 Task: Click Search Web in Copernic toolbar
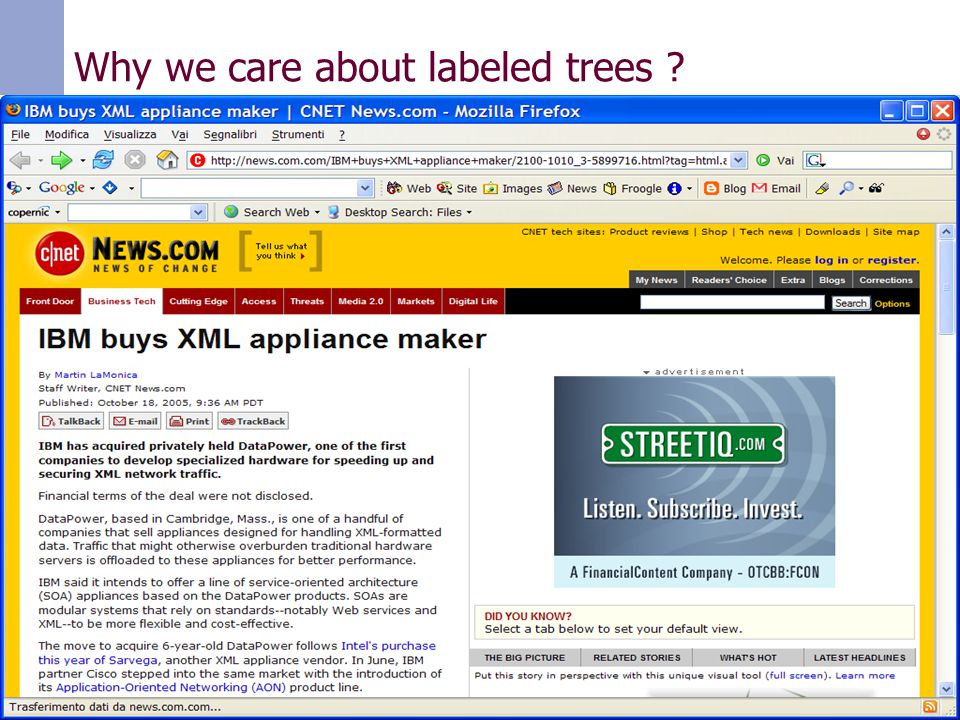[x=268, y=212]
